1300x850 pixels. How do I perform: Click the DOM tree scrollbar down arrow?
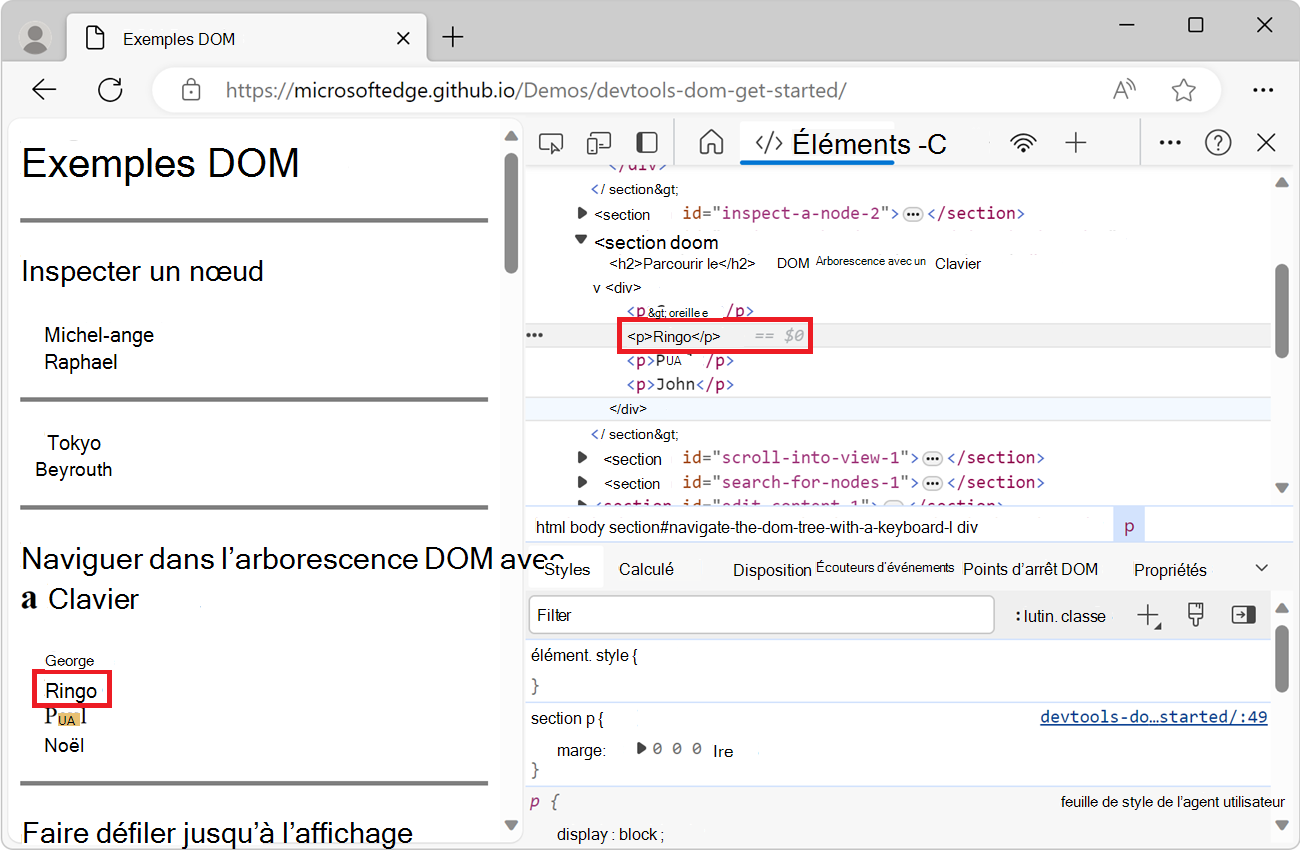point(1283,487)
